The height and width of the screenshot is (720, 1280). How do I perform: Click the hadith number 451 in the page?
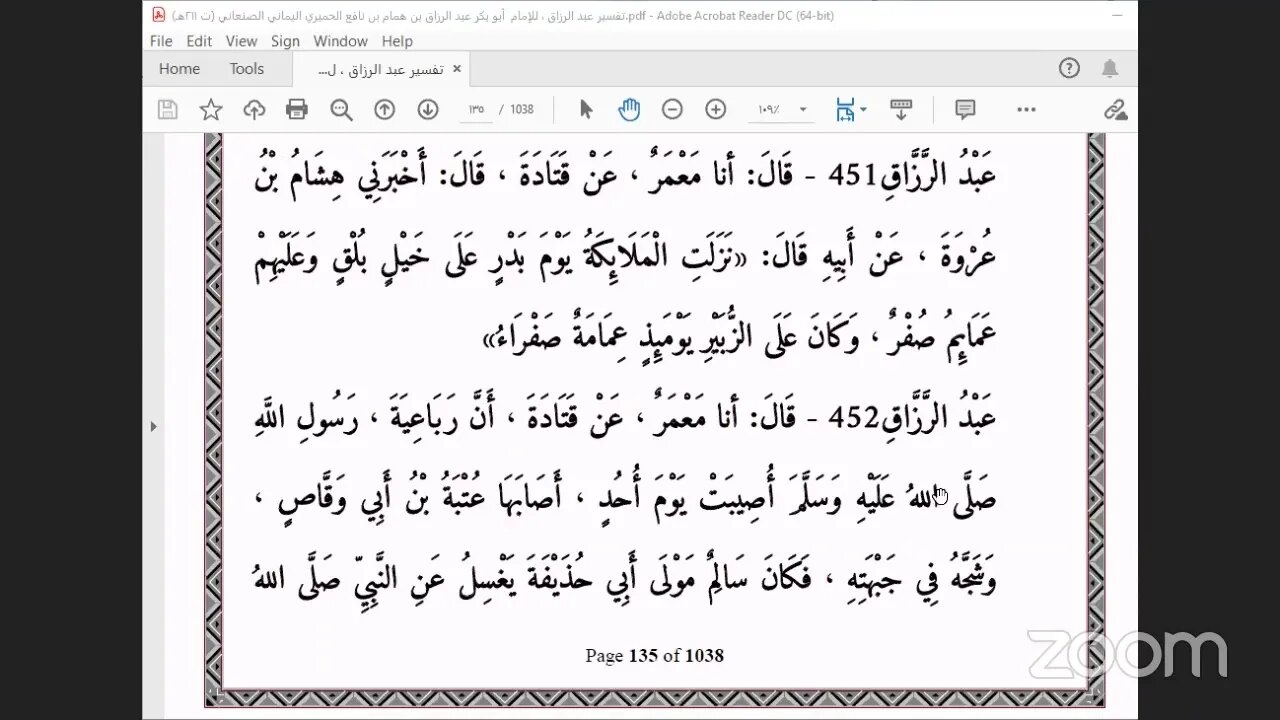tap(854, 174)
